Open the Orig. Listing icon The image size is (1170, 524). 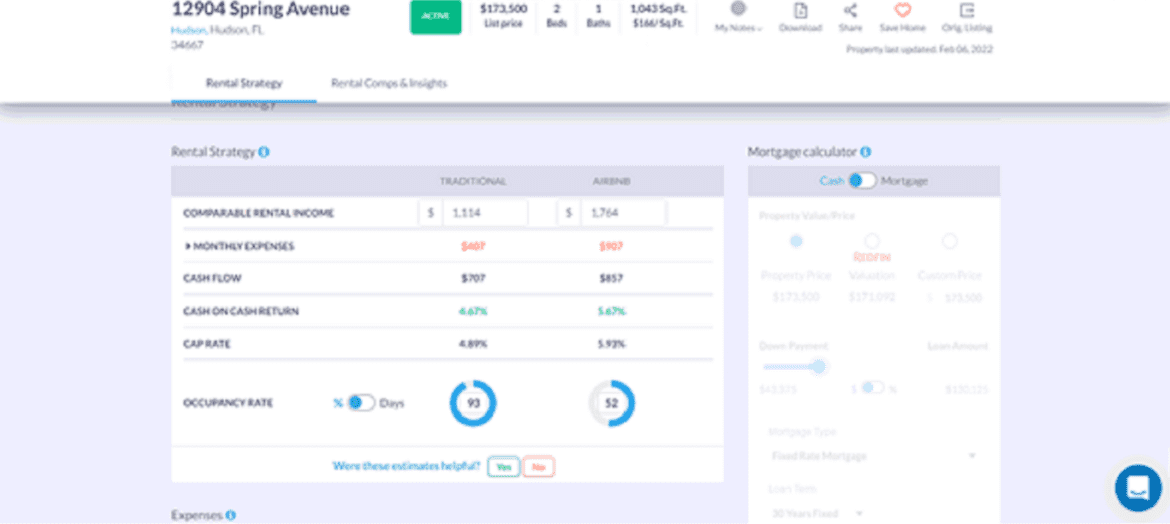tap(966, 10)
